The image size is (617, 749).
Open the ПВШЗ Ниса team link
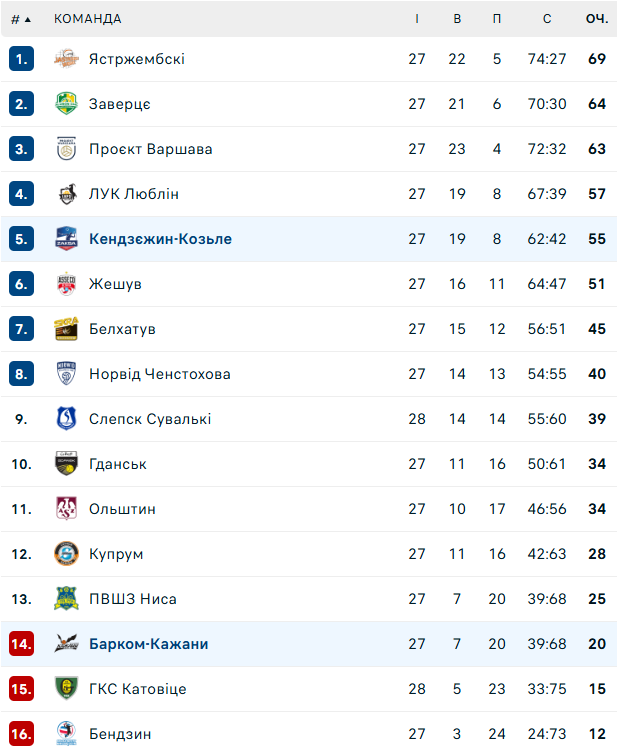(x=132, y=599)
